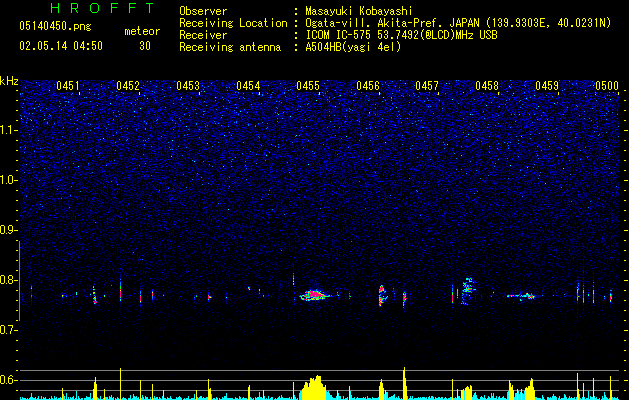The image size is (629, 400).
Task: Click the 0500 time marker
Action: click(607, 86)
